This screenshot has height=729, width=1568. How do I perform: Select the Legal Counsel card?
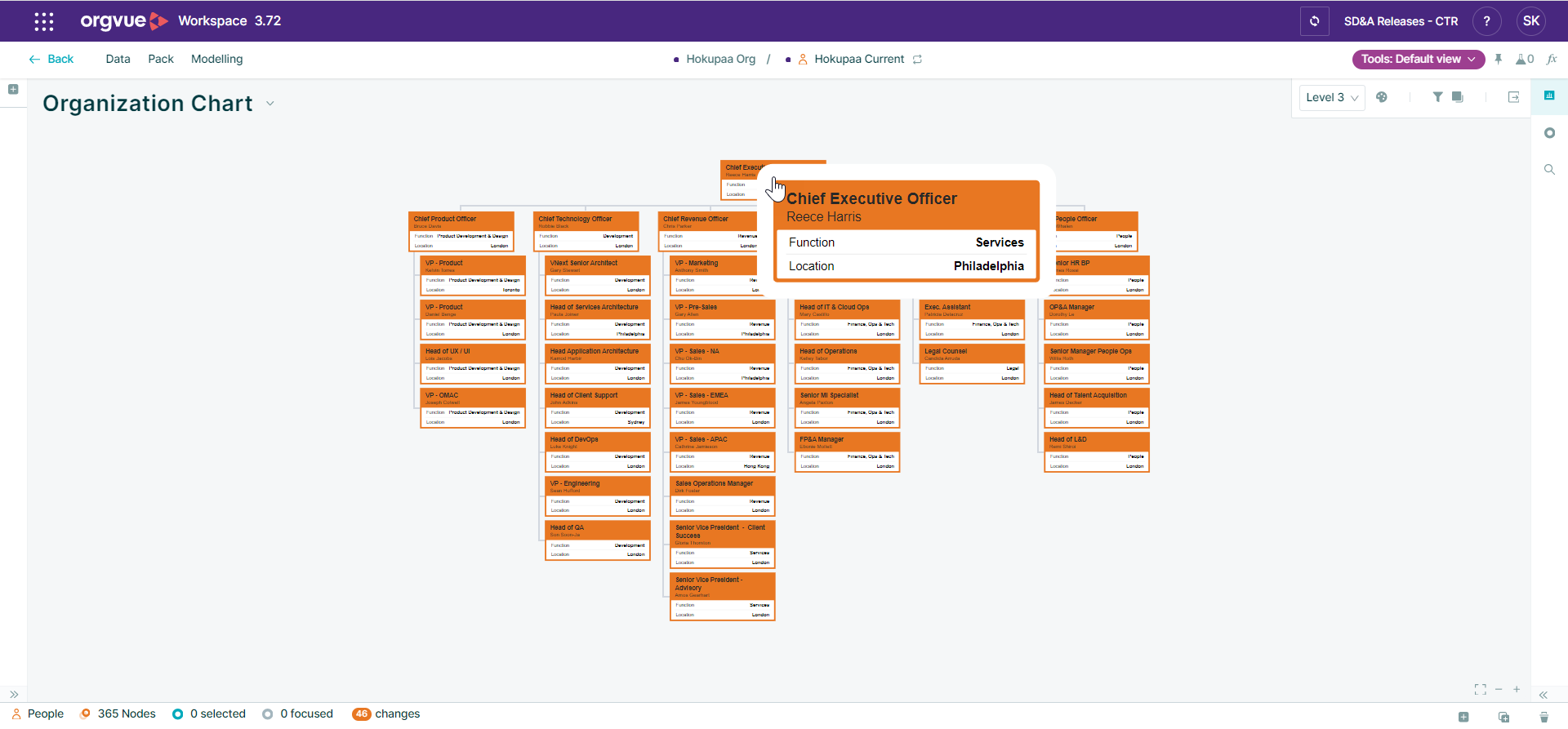point(972,363)
